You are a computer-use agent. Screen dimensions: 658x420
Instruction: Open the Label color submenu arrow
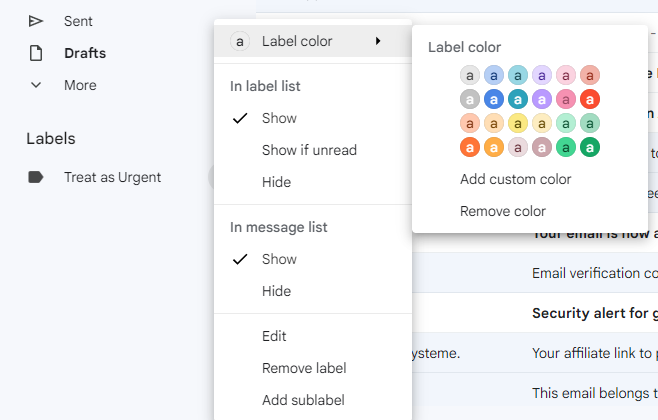378,41
